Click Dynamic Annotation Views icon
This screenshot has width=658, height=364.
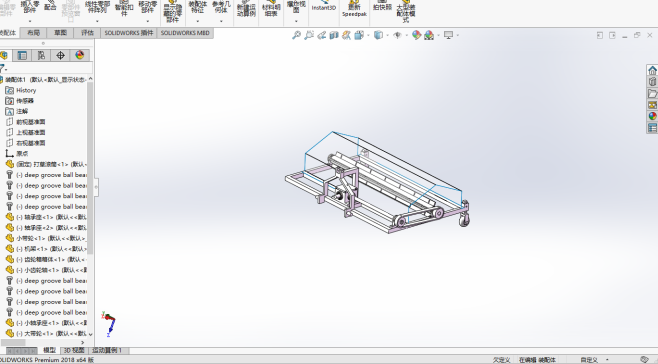(x=346, y=35)
